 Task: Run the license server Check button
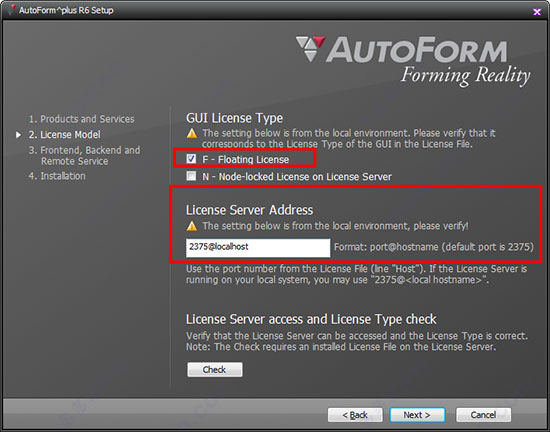coord(215,370)
